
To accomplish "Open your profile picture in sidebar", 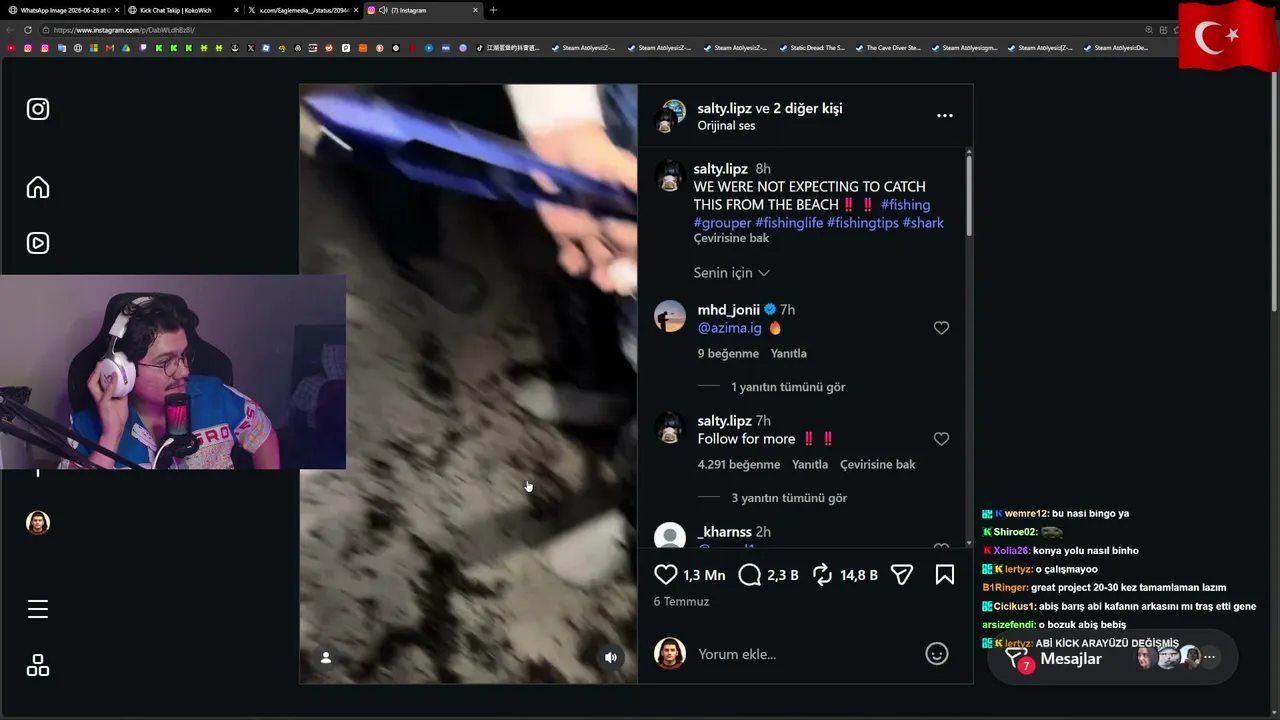I will tap(38, 523).
